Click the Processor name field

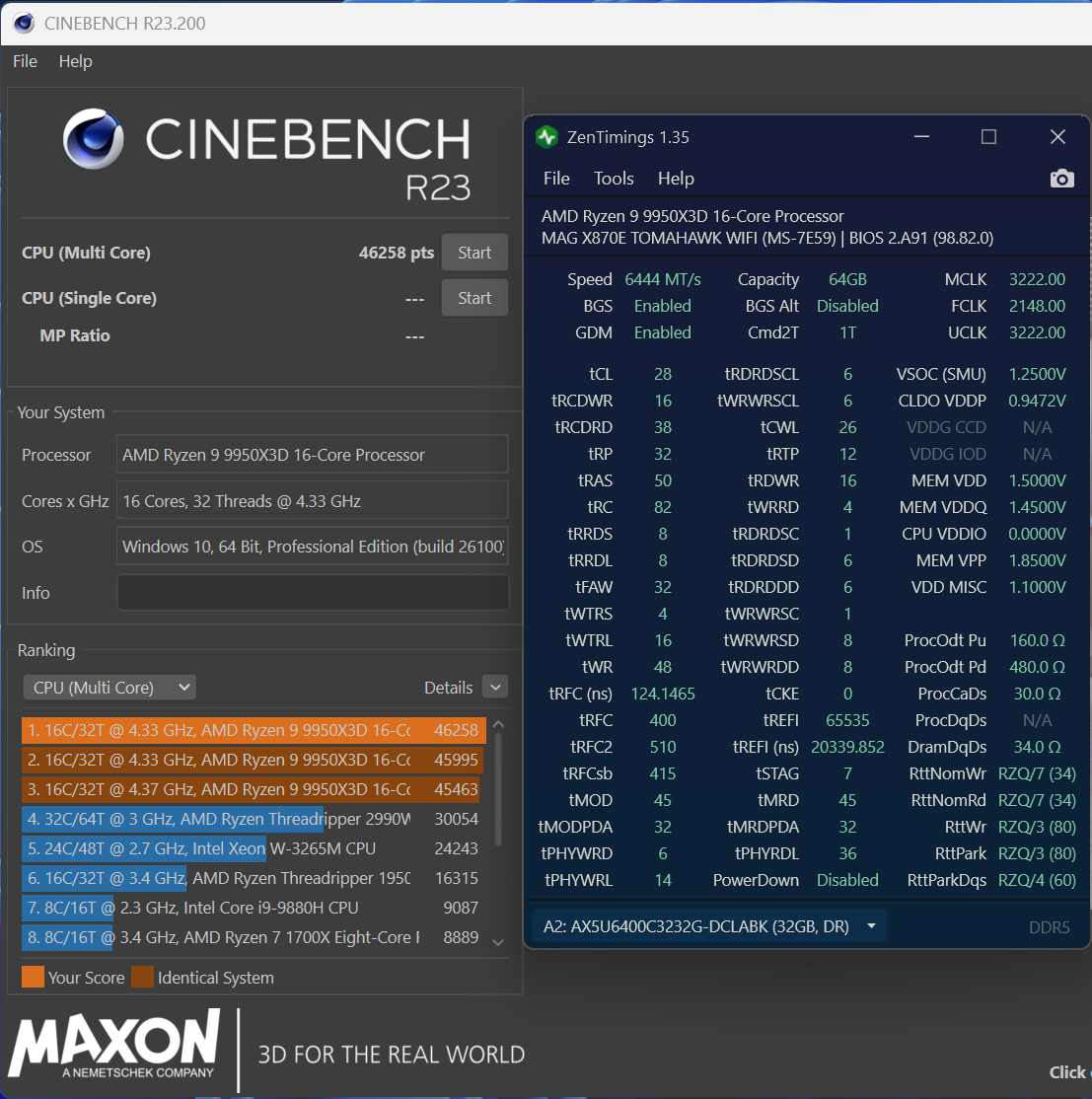pos(312,455)
